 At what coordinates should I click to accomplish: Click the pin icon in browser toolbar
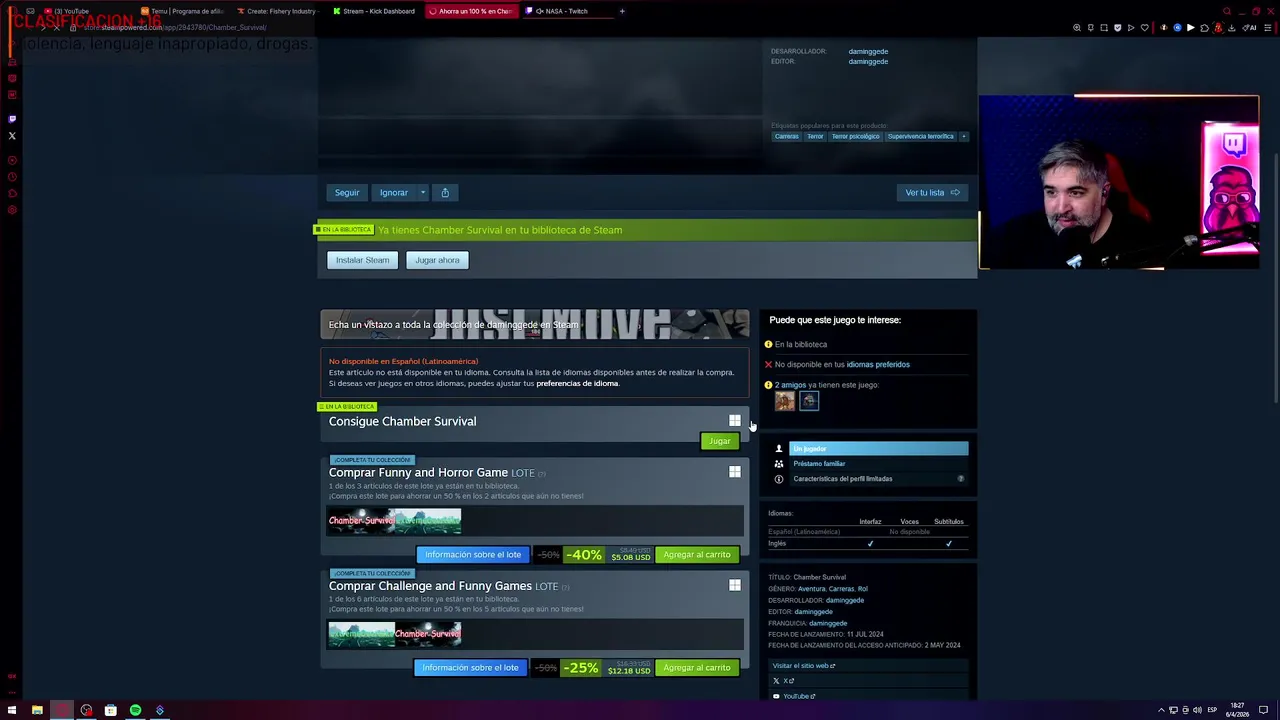click(x=1091, y=28)
